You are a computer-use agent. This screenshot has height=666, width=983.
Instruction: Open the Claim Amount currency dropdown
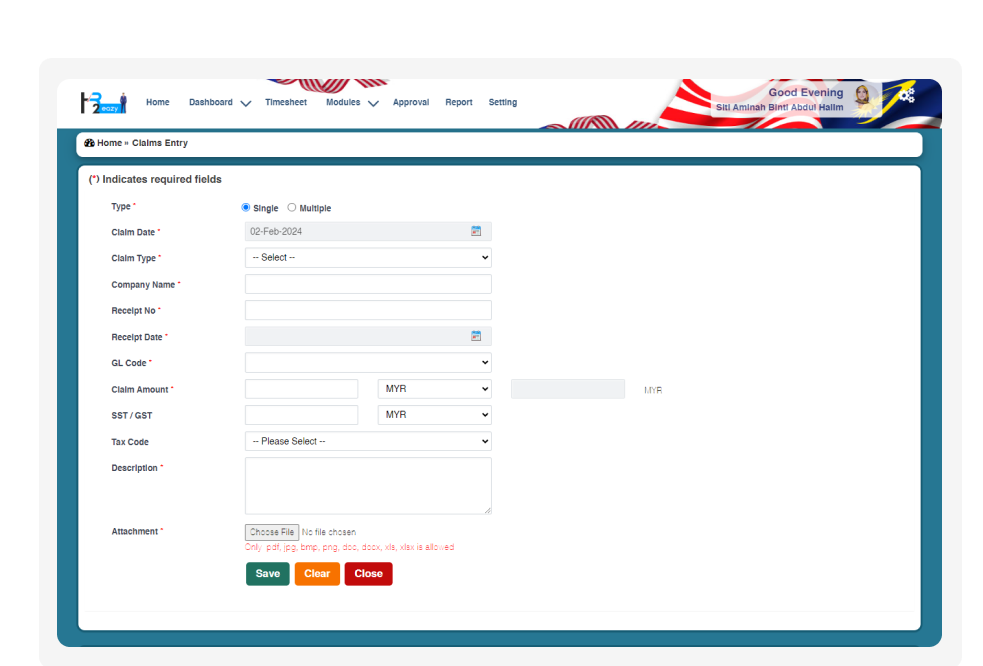434,388
